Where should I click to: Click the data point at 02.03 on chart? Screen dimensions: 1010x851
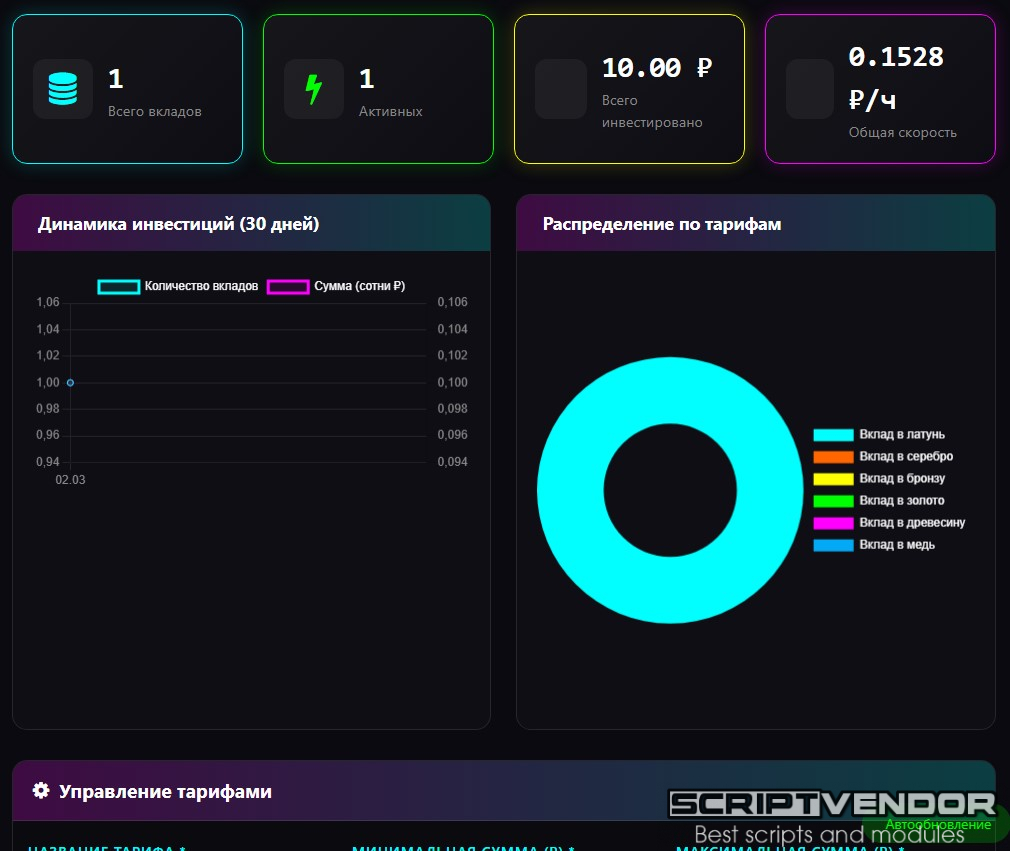pyautogui.click(x=70, y=382)
